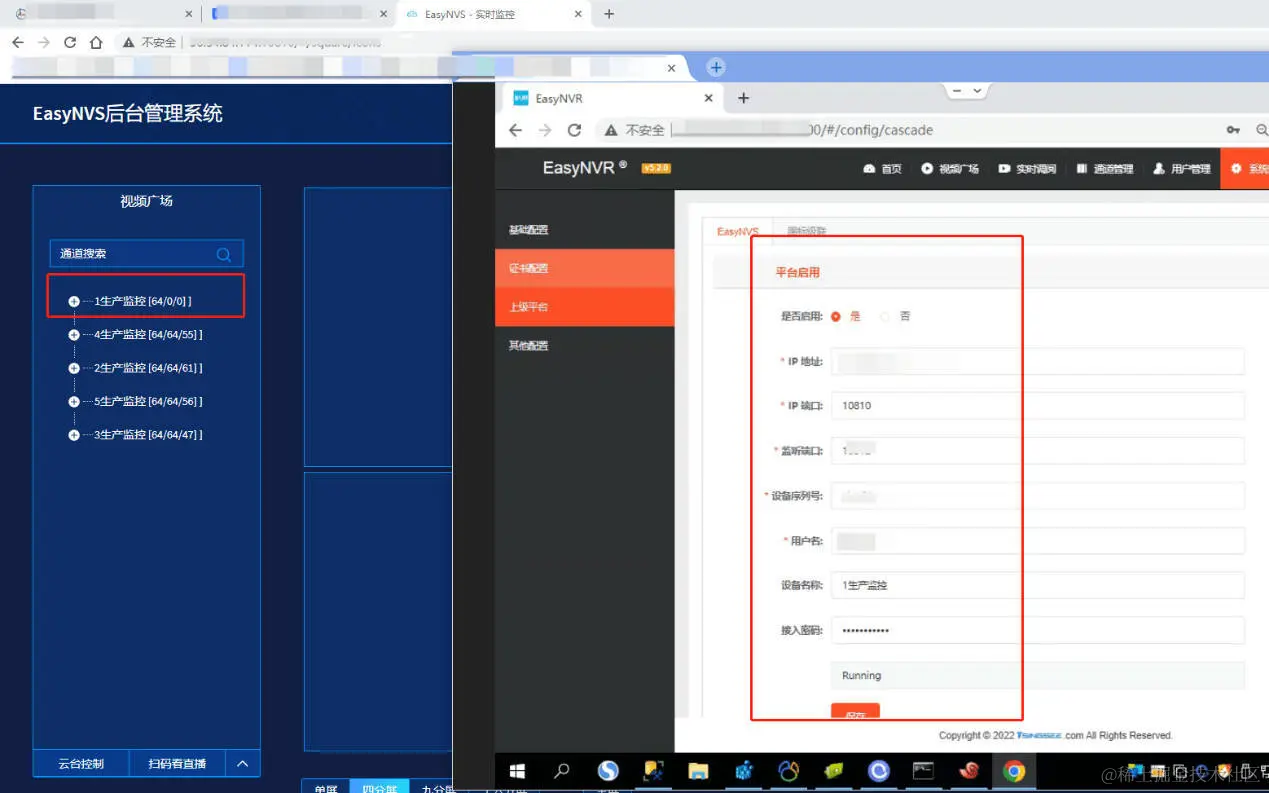Image resolution: width=1269 pixels, height=793 pixels.
Task: Reload the EasyNVS page in back window
Action: tap(69, 42)
